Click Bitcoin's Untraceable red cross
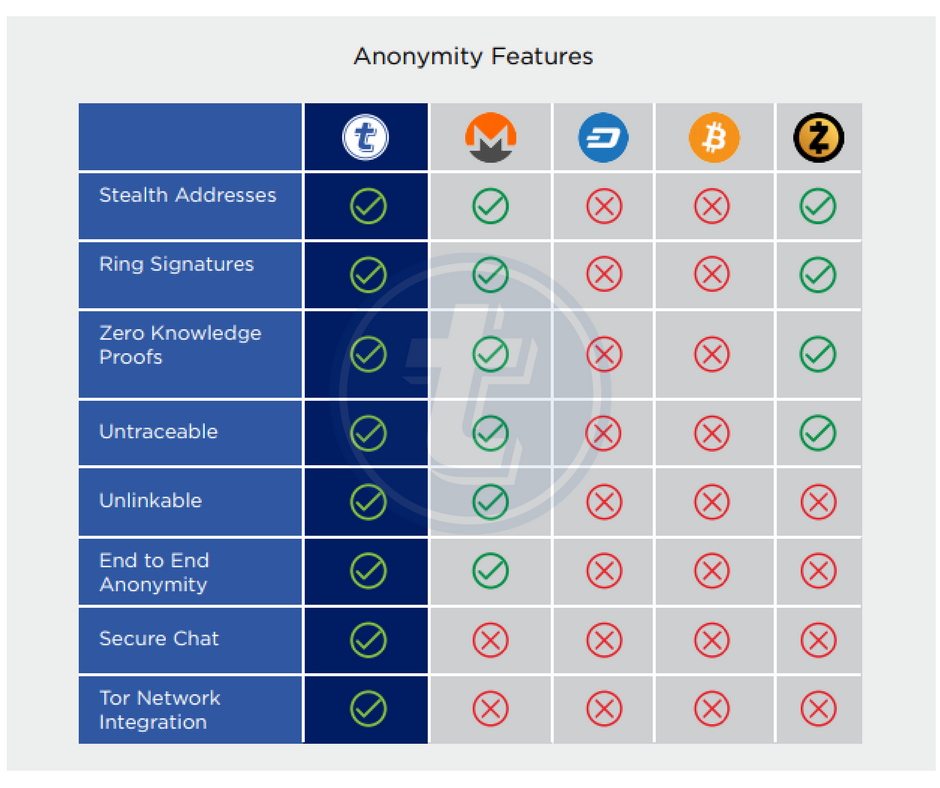The width and height of the screenshot is (940, 788). point(712,433)
